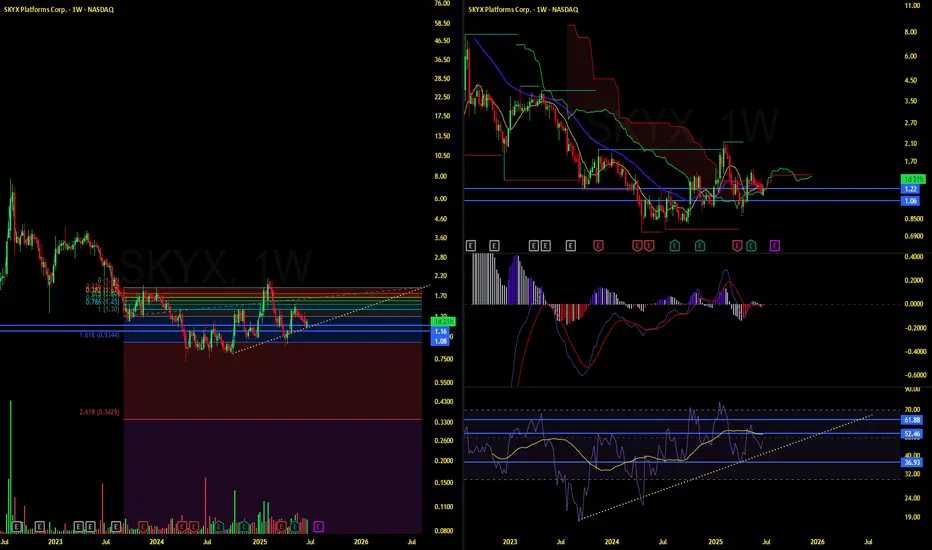The image size is (932, 550).
Task: Click the rightmost green earnings marker on left chart
Action: (x=295, y=526)
